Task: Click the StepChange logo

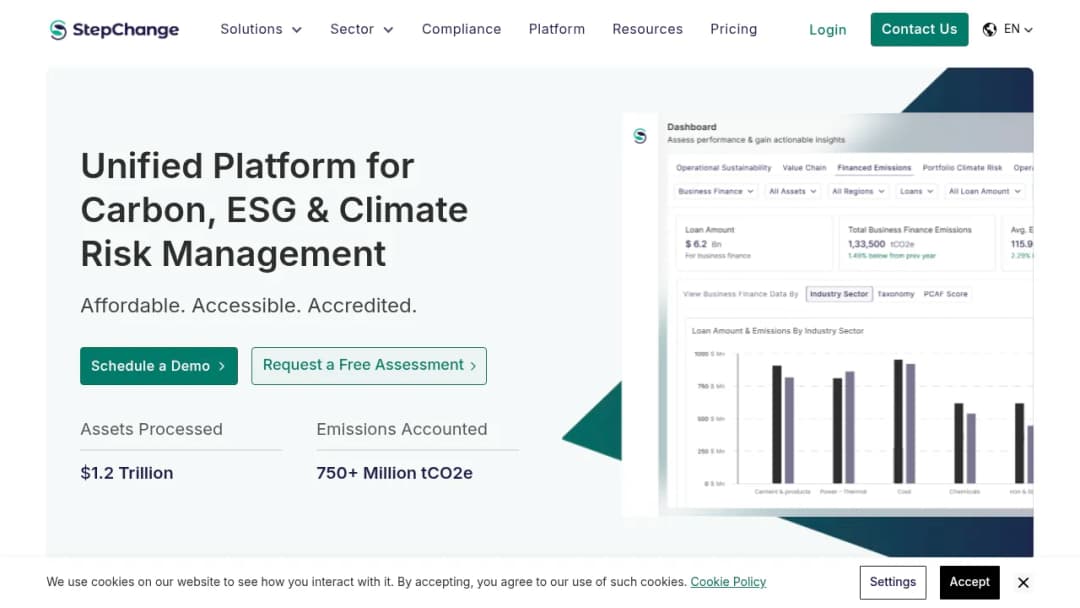Action: [x=114, y=30]
